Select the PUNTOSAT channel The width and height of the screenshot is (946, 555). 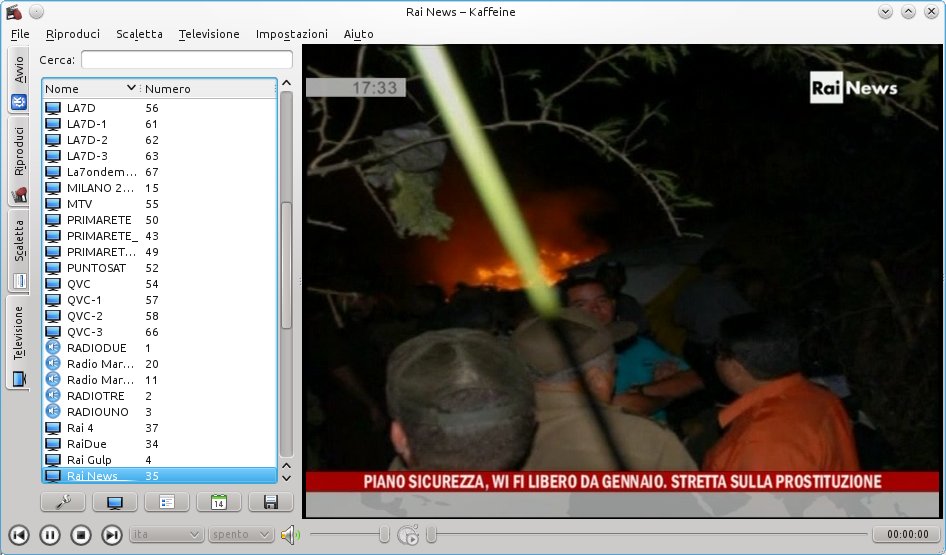[x=159, y=268]
